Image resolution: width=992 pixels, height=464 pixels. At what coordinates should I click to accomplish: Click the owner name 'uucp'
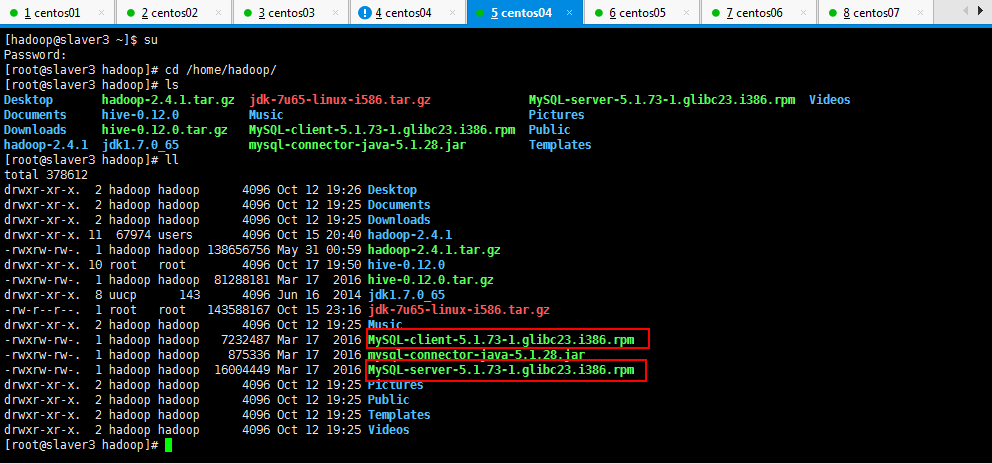tap(123, 295)
